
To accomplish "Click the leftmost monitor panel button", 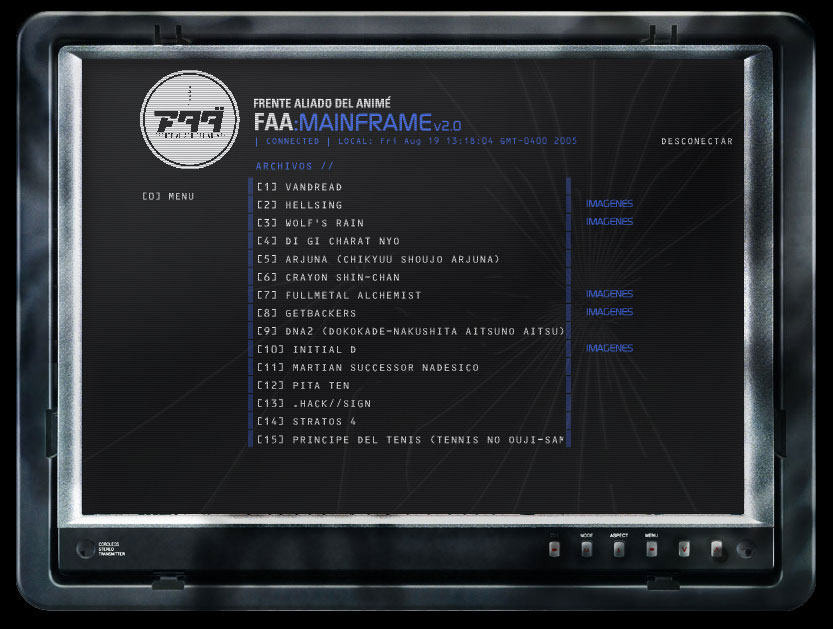I will click(x=554, y=549).
